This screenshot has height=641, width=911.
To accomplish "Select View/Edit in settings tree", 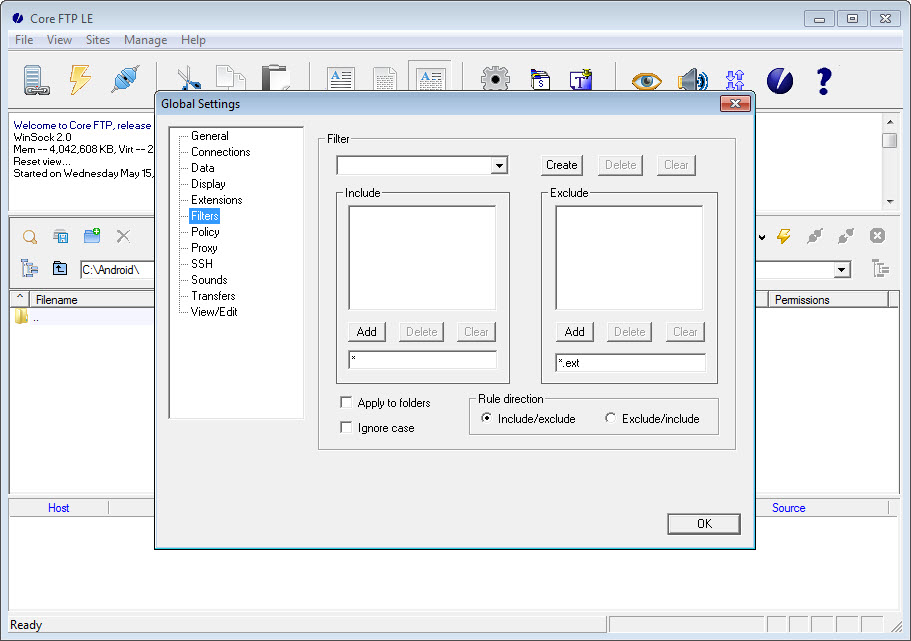I will (214, 311).
